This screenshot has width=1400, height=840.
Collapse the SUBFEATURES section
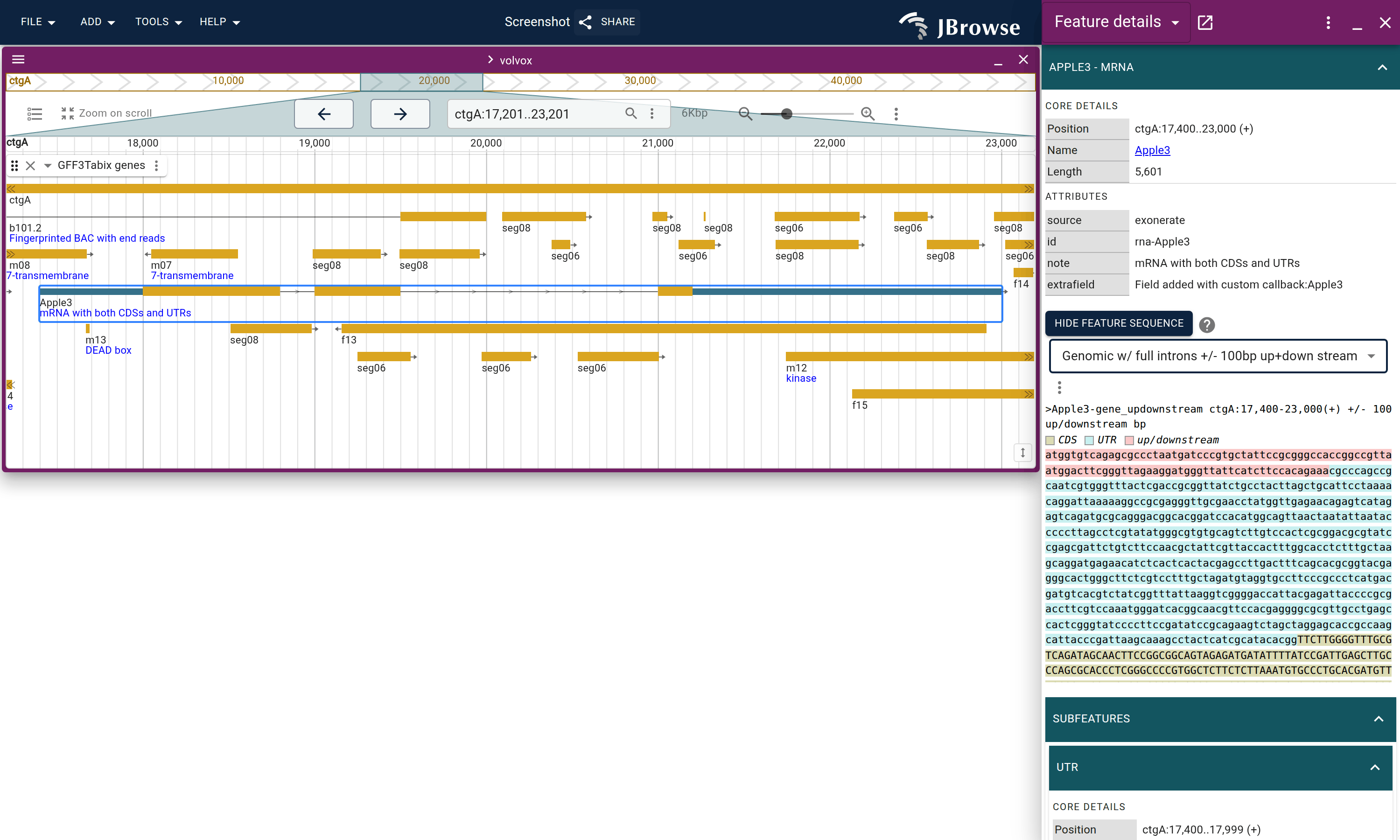tap(1378, 718)
